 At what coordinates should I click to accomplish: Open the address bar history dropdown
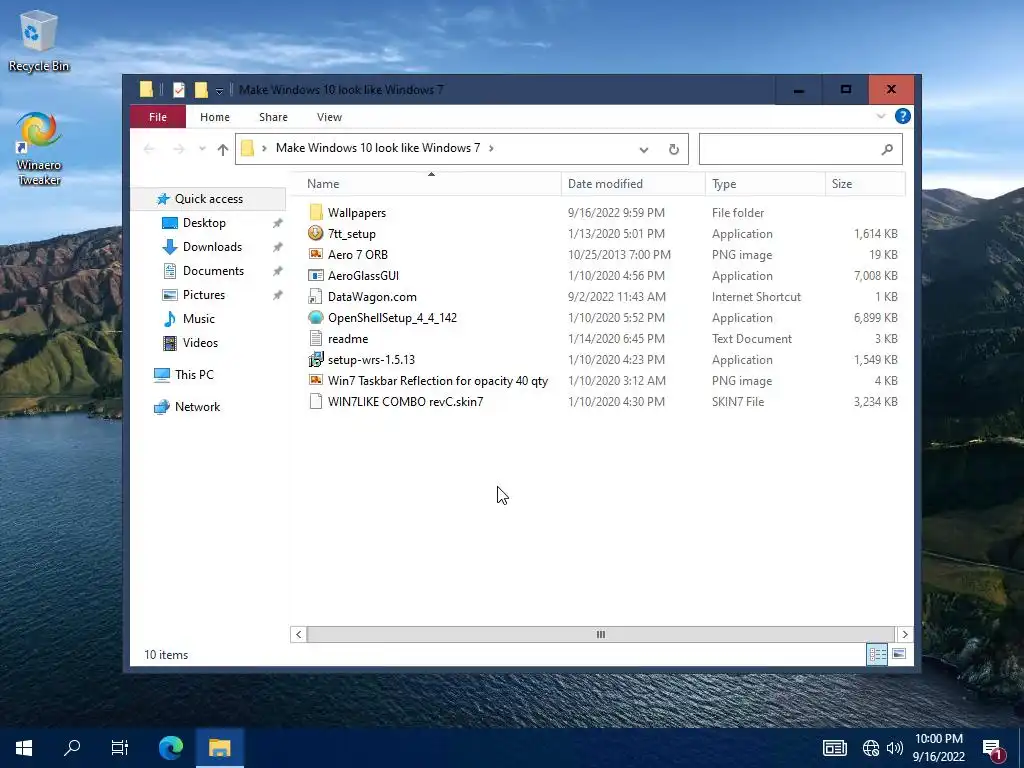(644, 150)
